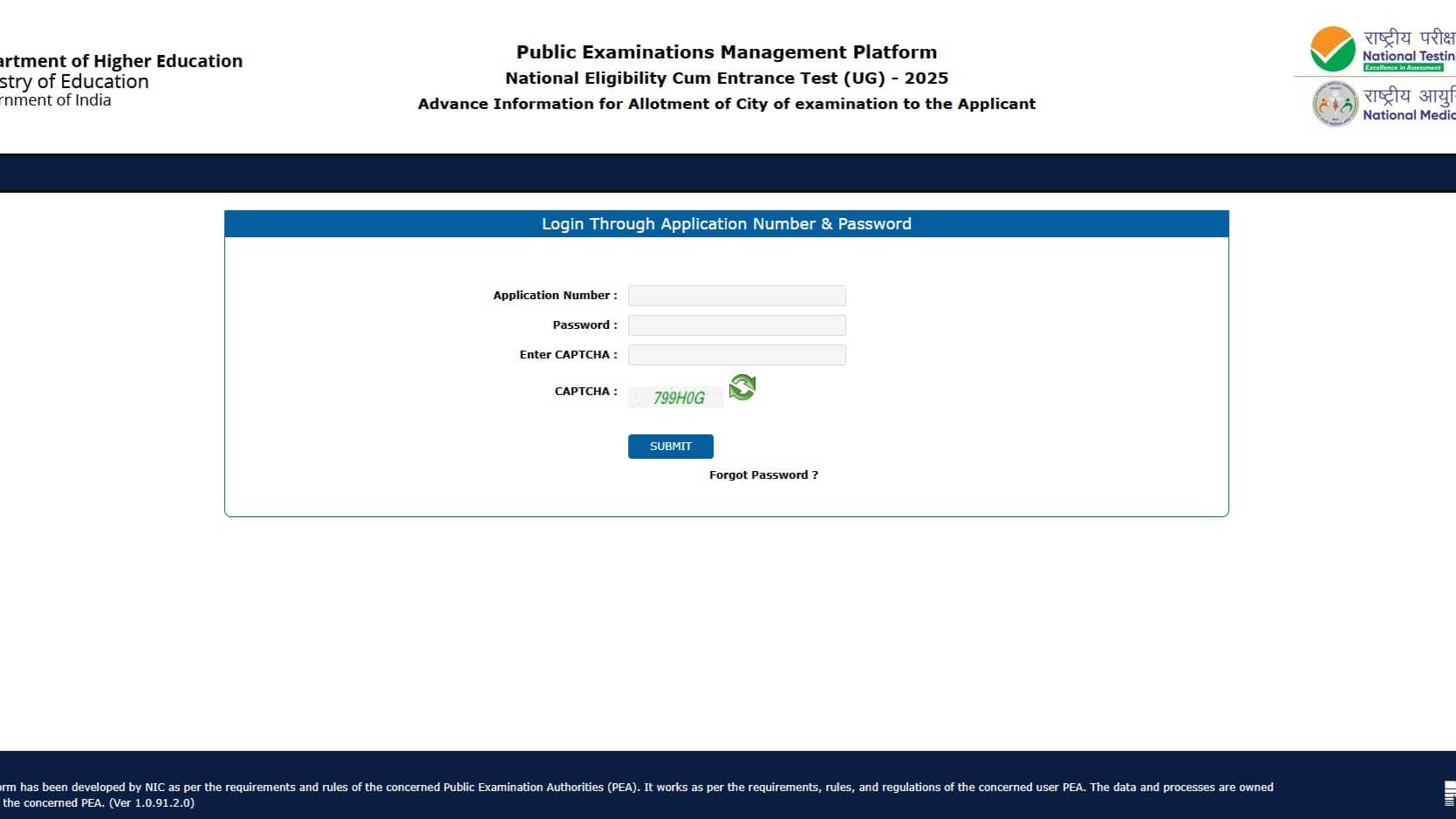Image resolution: width=1456 pixels, height=819 pixels.
Task: Click the Login Through Application Number header bar
Action: click(x=726, y=223)
